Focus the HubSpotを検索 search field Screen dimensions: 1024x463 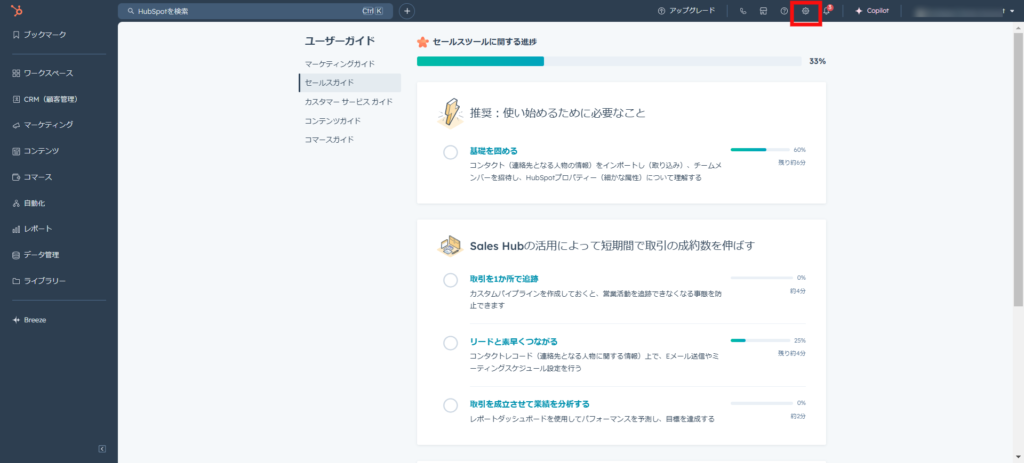[x=255, y=11]
